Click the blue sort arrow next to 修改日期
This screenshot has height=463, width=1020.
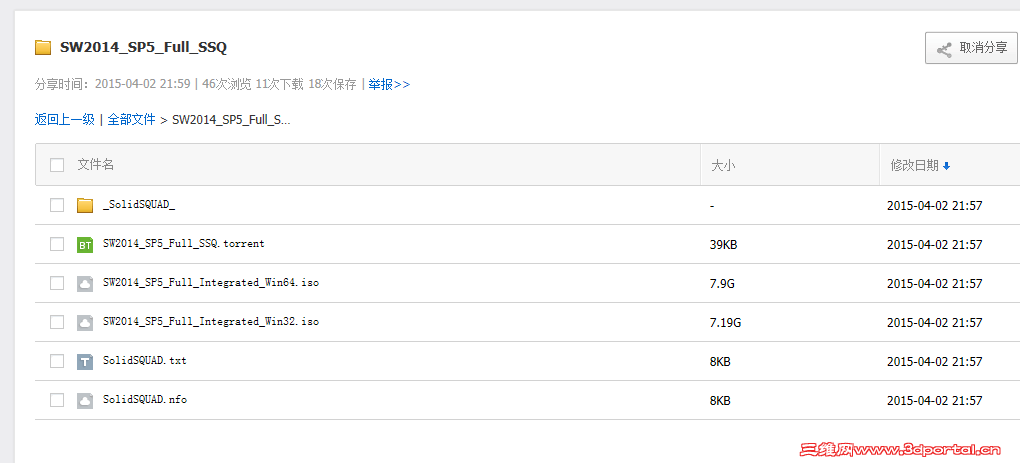946,166
